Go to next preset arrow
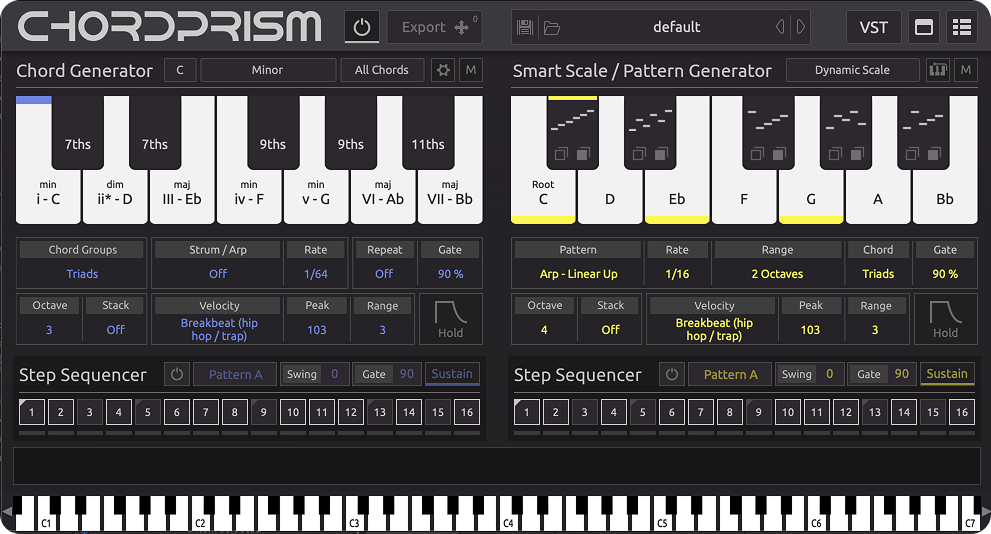991x534 pixels. (x=801, y=27)
